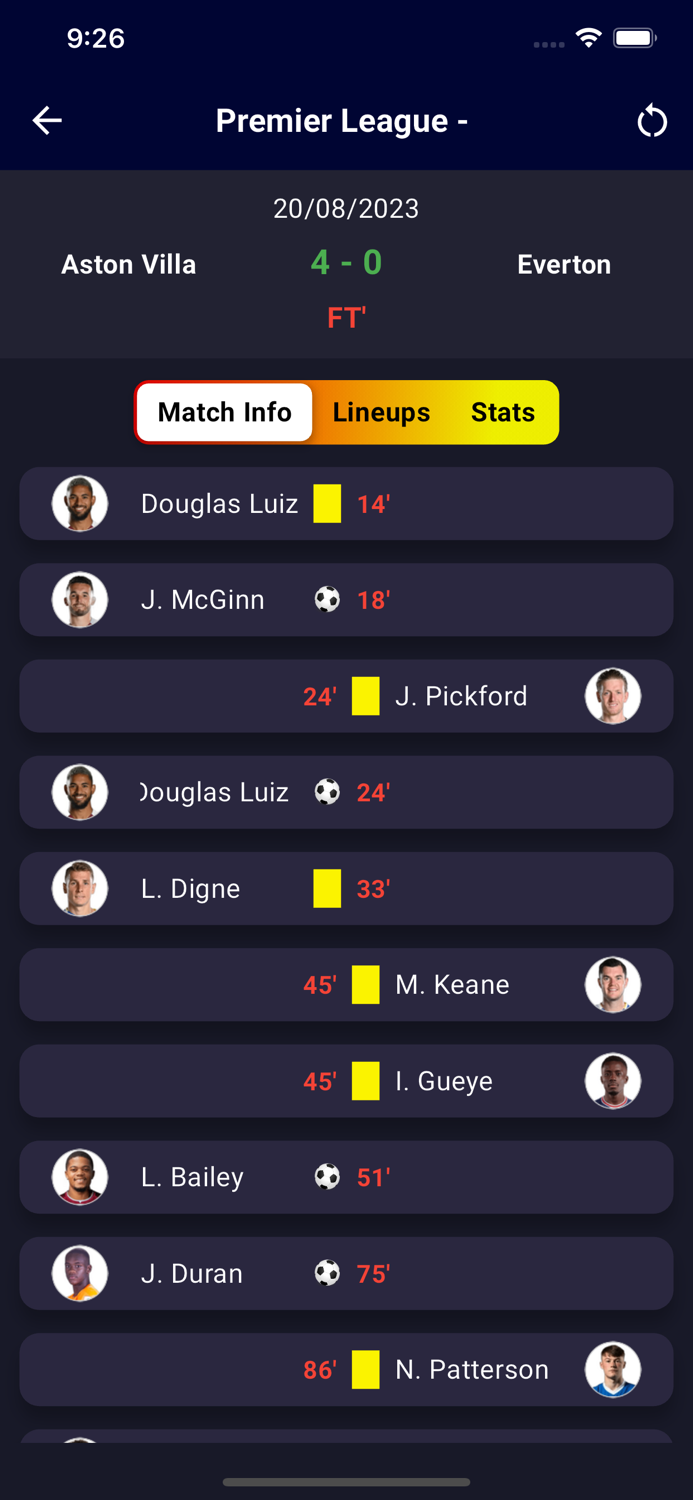This screenshot has width=693, height=1500.
Task: Click the yellow card icon for J. Pickford
Action: (364, 696)
